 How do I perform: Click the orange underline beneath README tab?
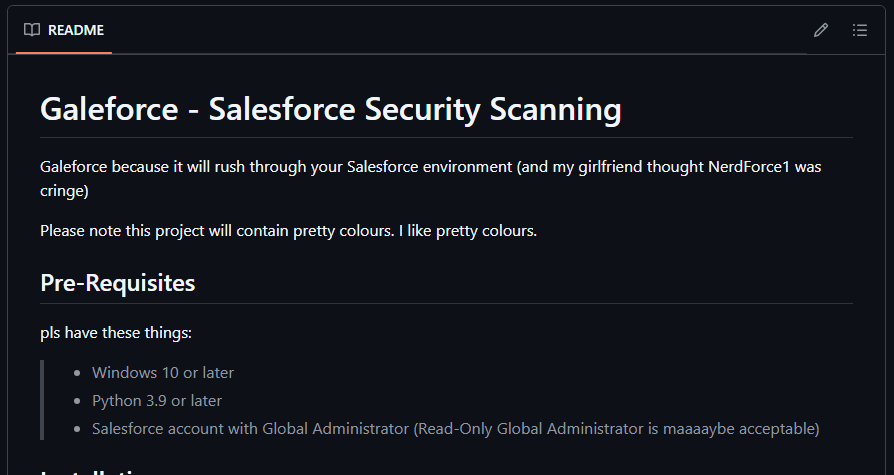pos(64,53)
